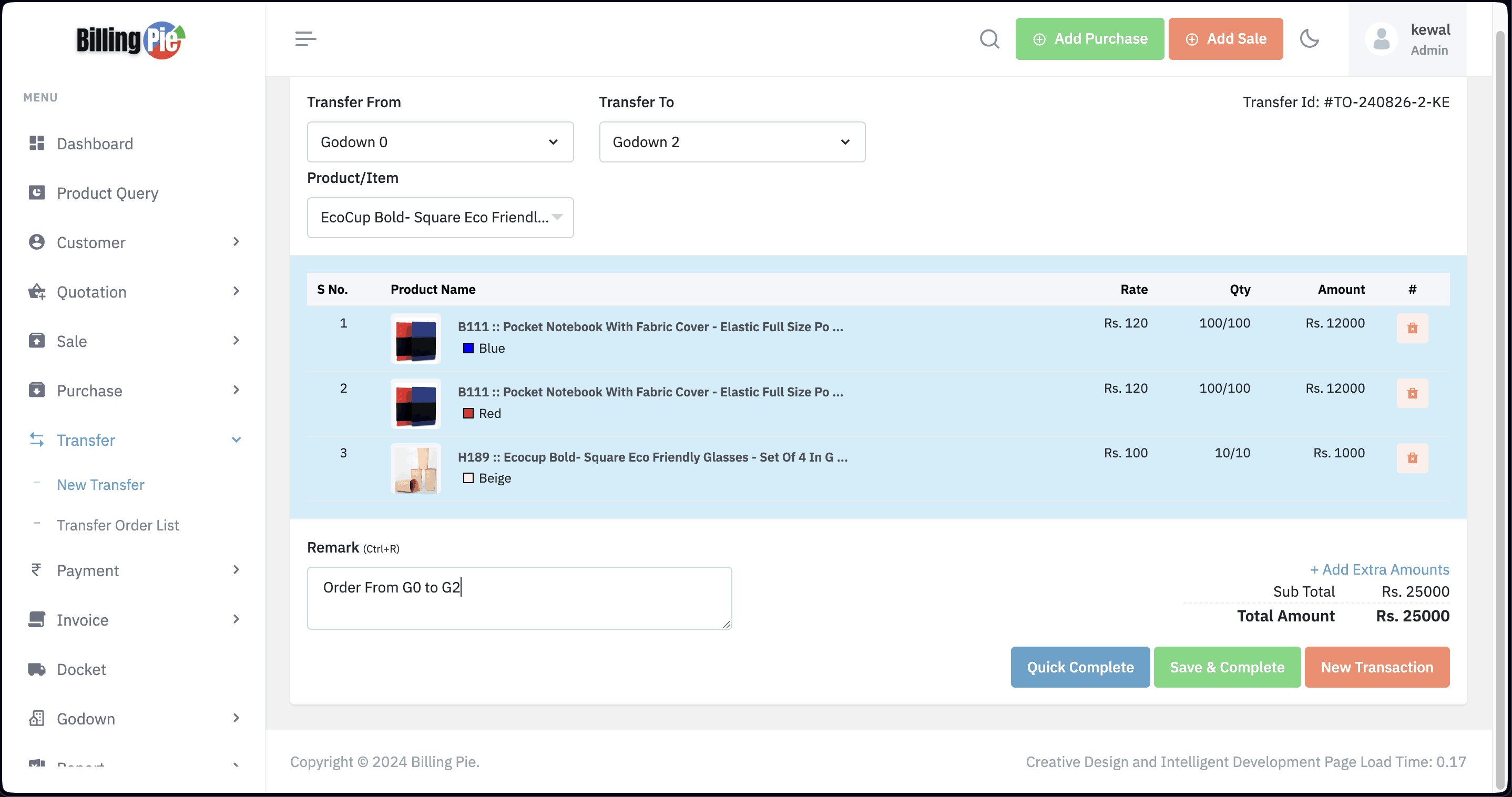1512x797 pixels.
Task: Click the Transfer arrows icon
Action: click(36, 440)
